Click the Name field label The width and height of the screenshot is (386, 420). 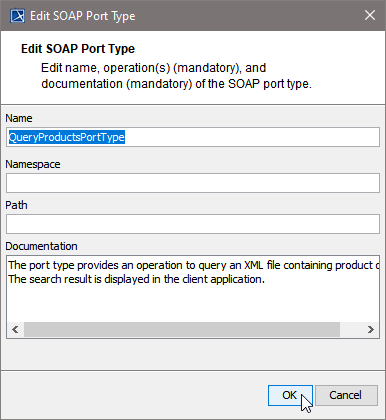coord(19,118)
